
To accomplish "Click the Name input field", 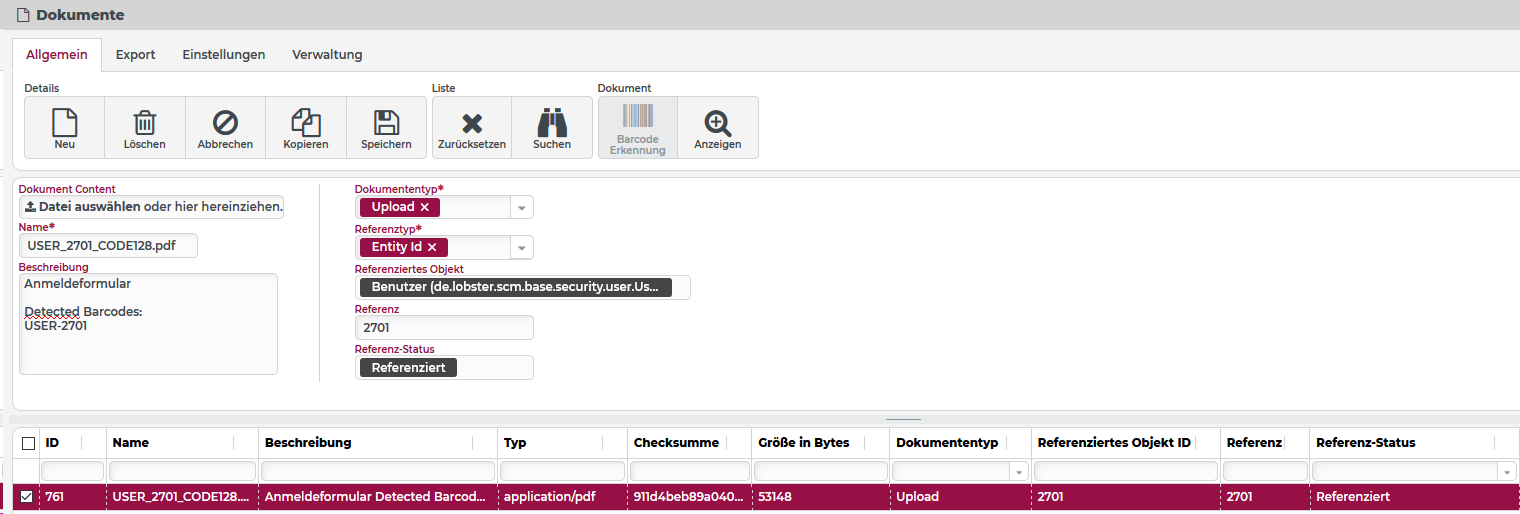I will [108, 246].
